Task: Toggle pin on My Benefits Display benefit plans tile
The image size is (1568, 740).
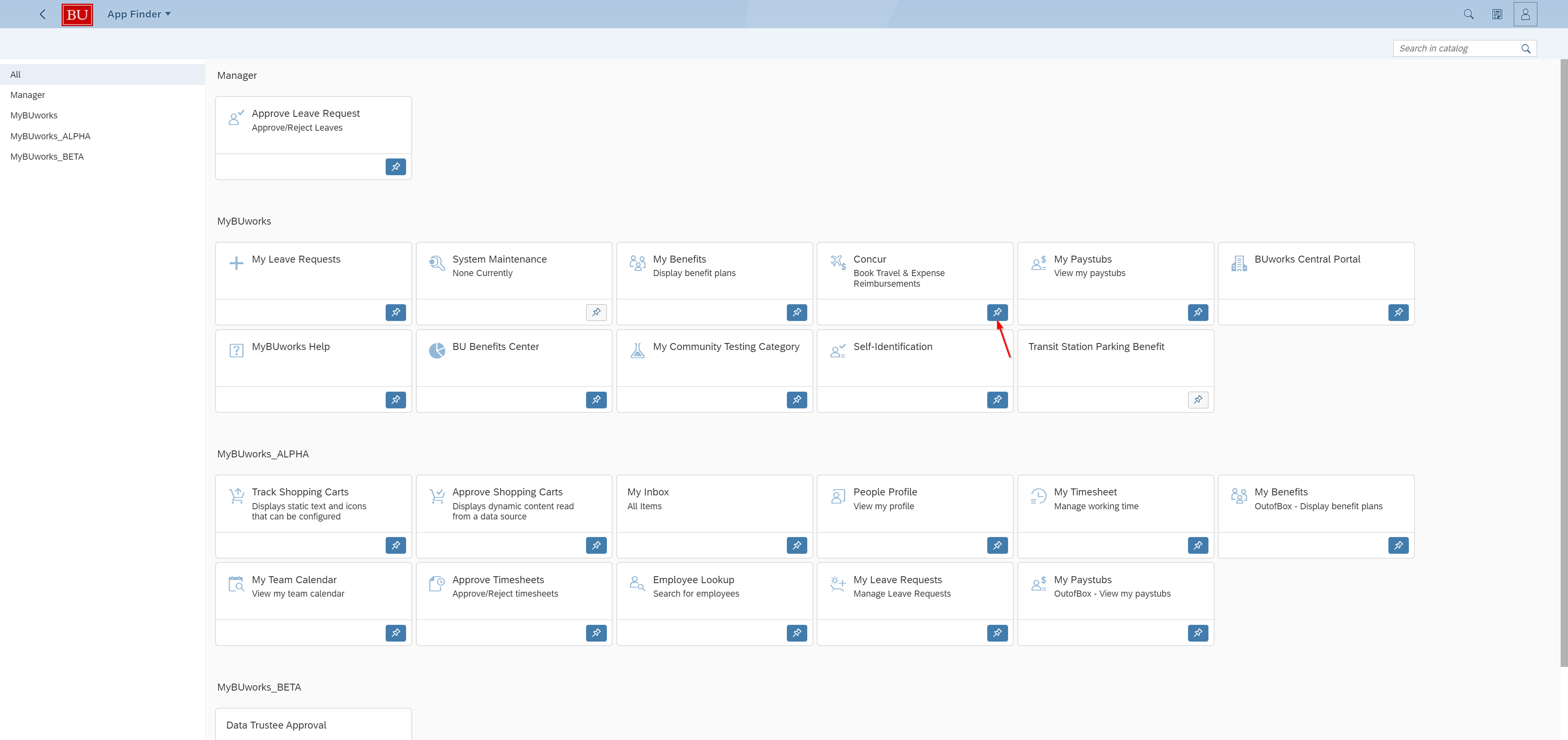Action: (797, 312)
